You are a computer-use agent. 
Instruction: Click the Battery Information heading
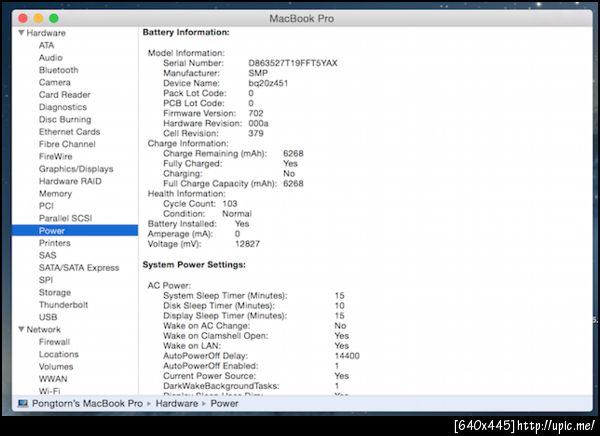(x=186, y=33)
